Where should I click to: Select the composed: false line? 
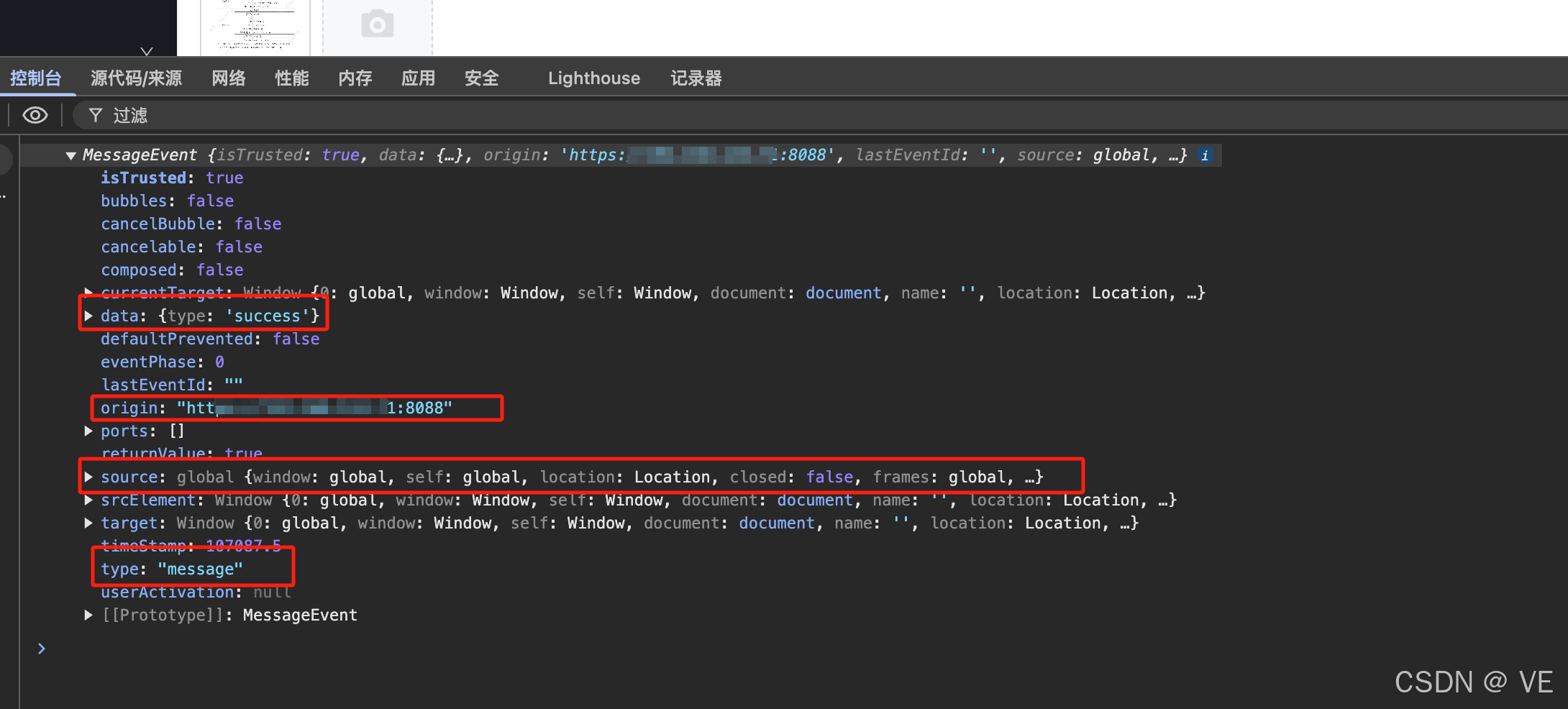(x=172, y=270)
